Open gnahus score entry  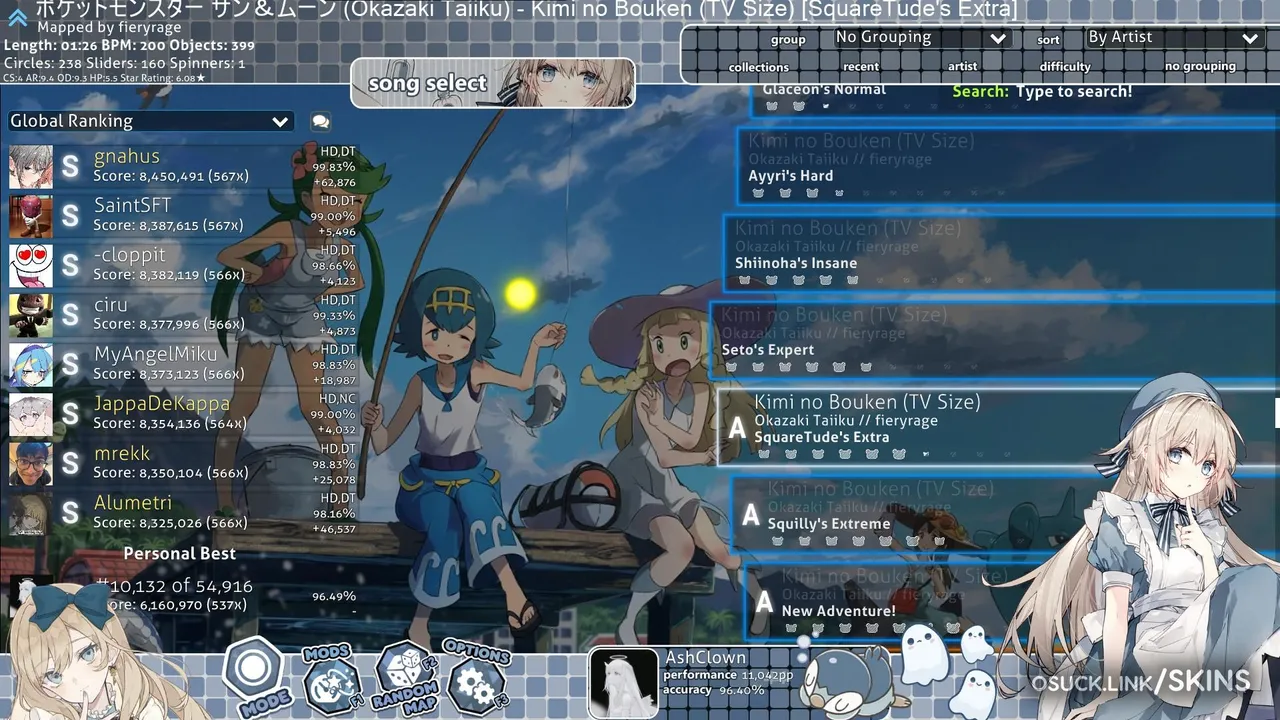182,167
